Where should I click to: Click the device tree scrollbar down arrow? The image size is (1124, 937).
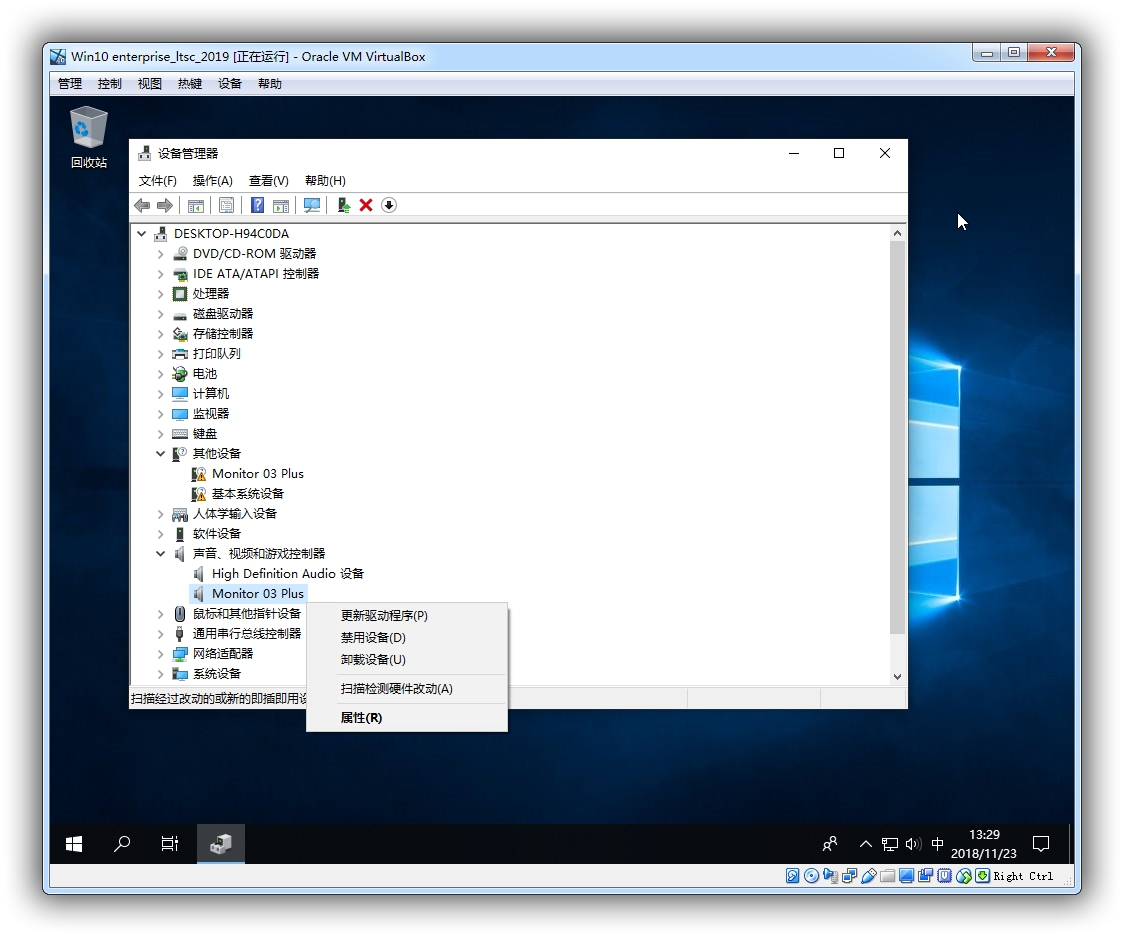tap(897, 677)
